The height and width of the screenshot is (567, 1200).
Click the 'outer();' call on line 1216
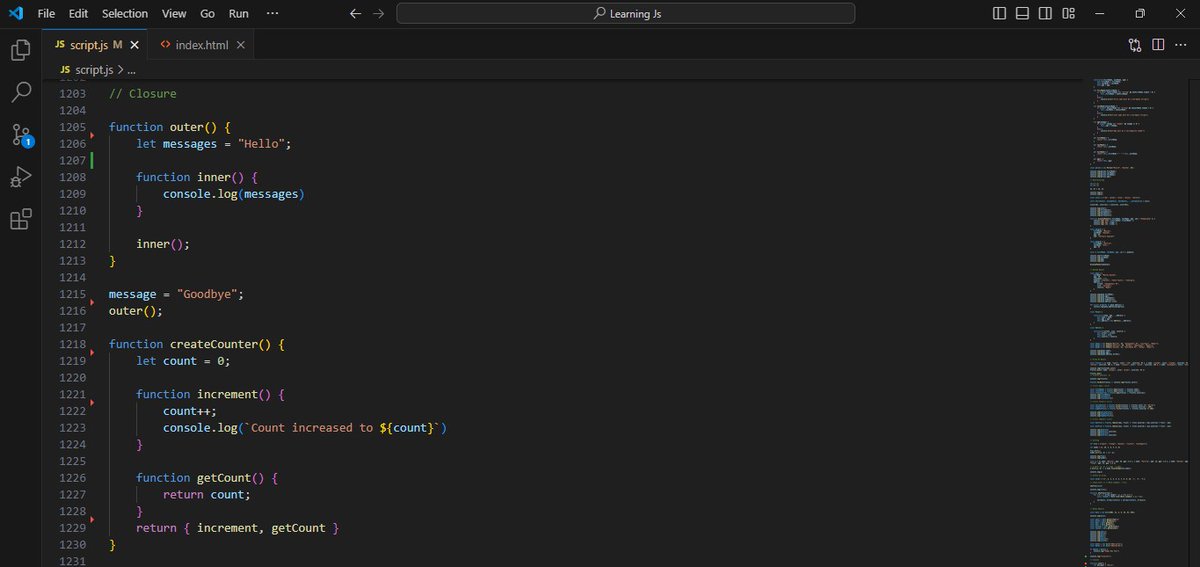click(136, 311)
